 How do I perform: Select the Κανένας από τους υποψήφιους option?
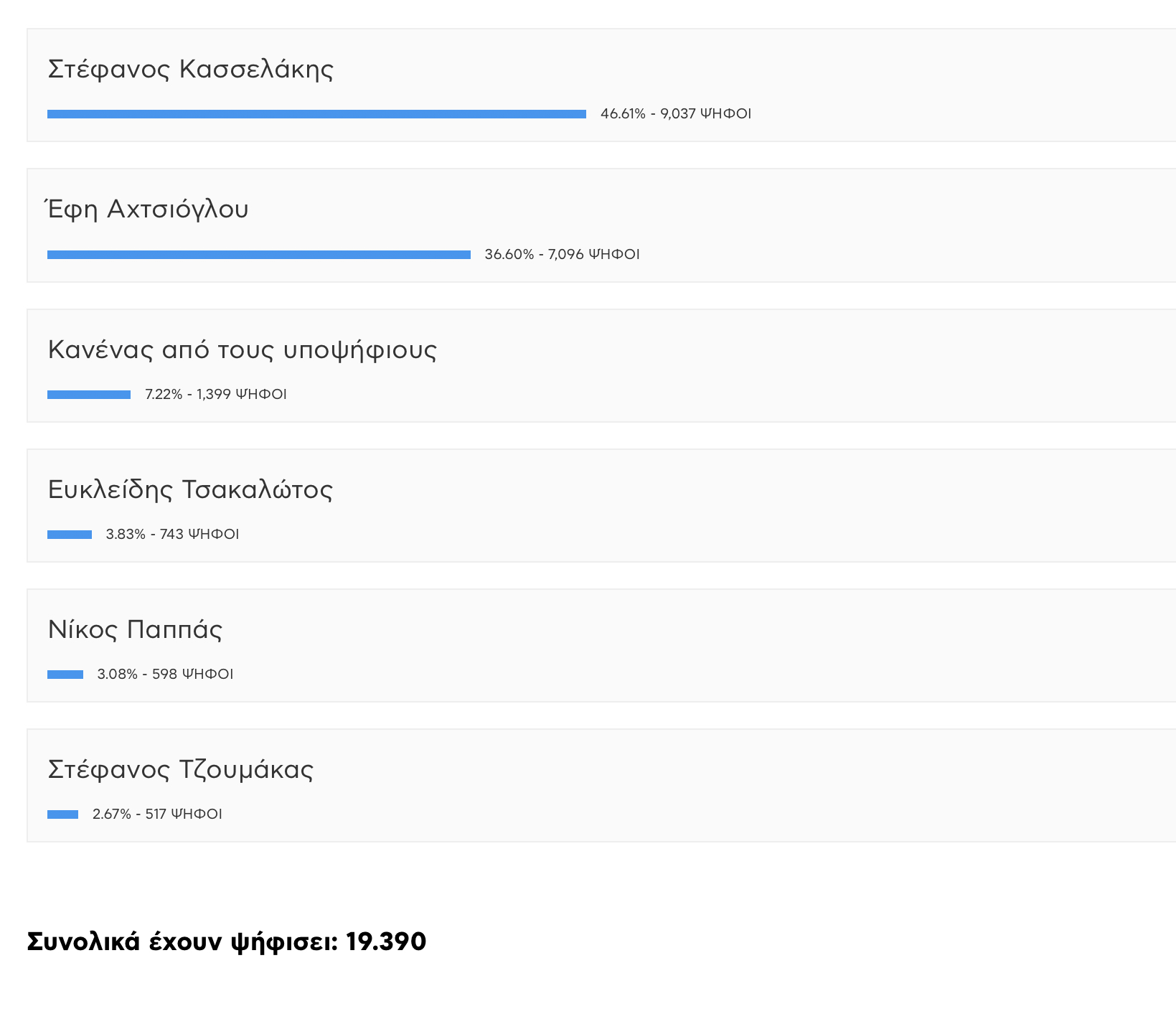coord(243,350)
